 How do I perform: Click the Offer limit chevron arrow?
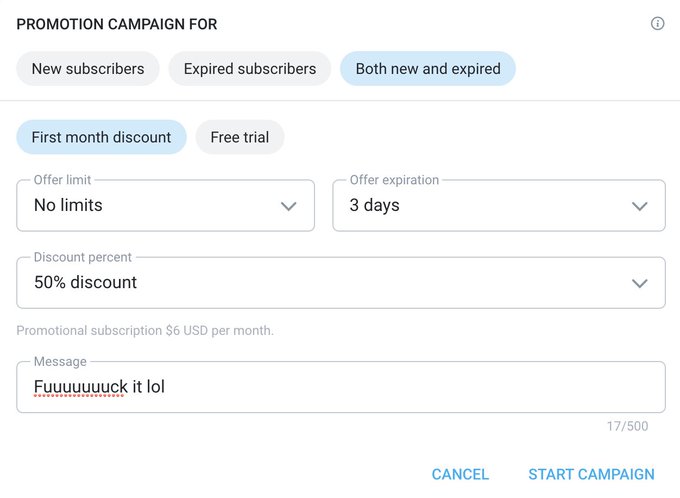[288, 206]
